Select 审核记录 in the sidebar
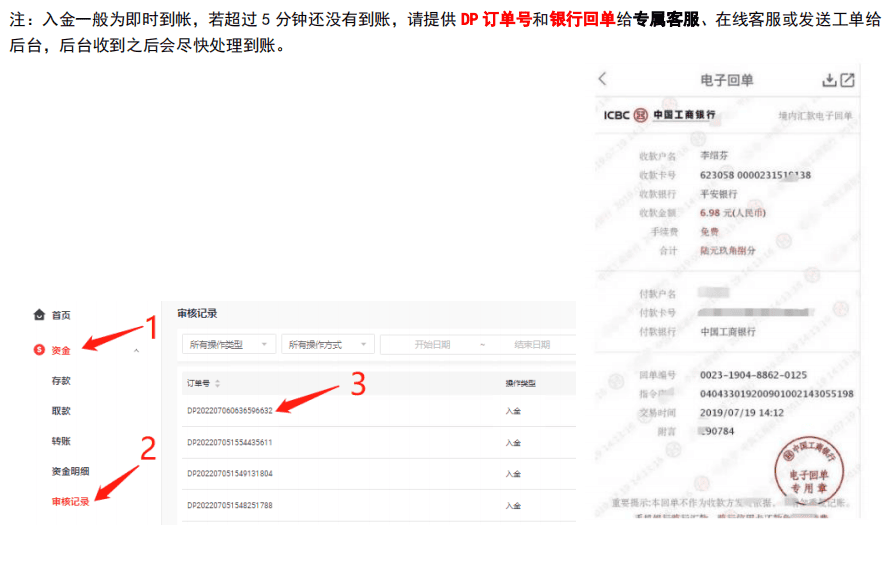The width and height of the screenshot is (892, 562). click(70, 501)
